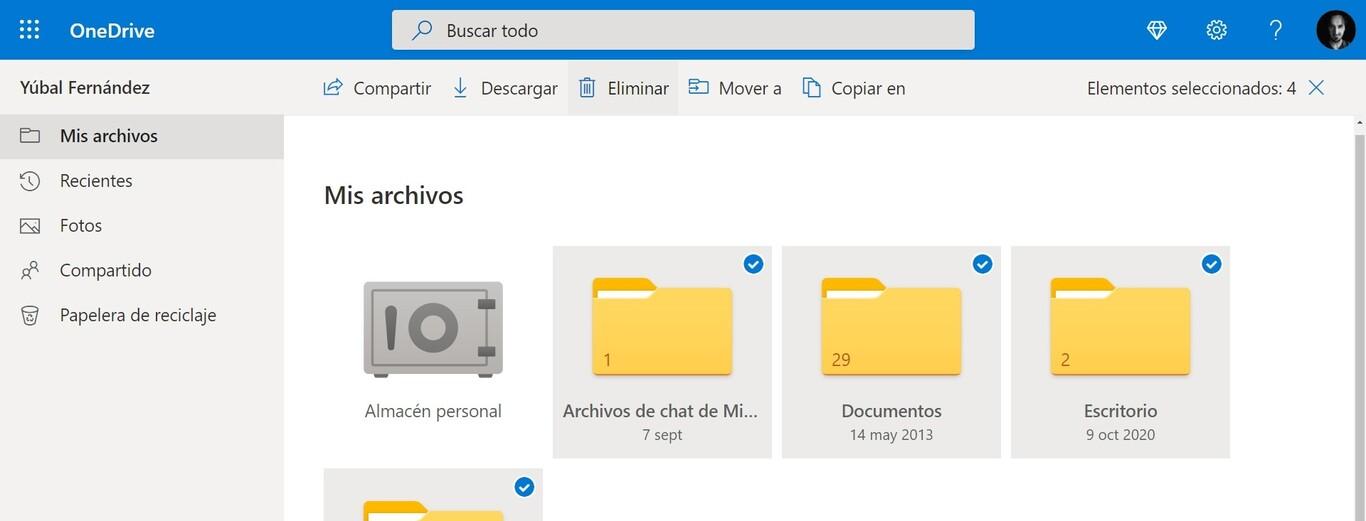Click the Mover a folder-arrow icon
Image resolution: width=1366 pixels, height=521 pixels.
tap(698, 87)
